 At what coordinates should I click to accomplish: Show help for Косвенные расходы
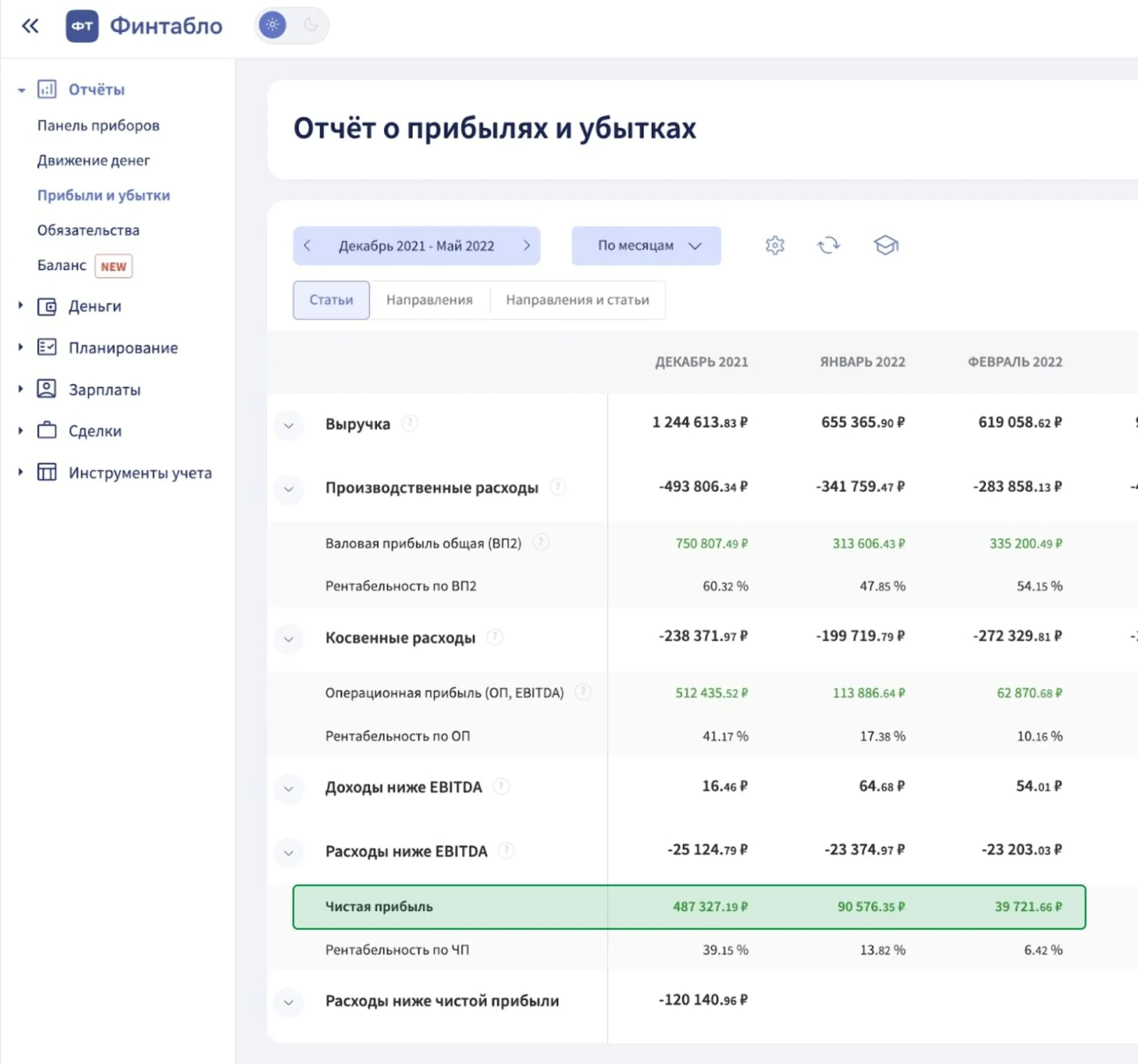click(x=495, y=637)
